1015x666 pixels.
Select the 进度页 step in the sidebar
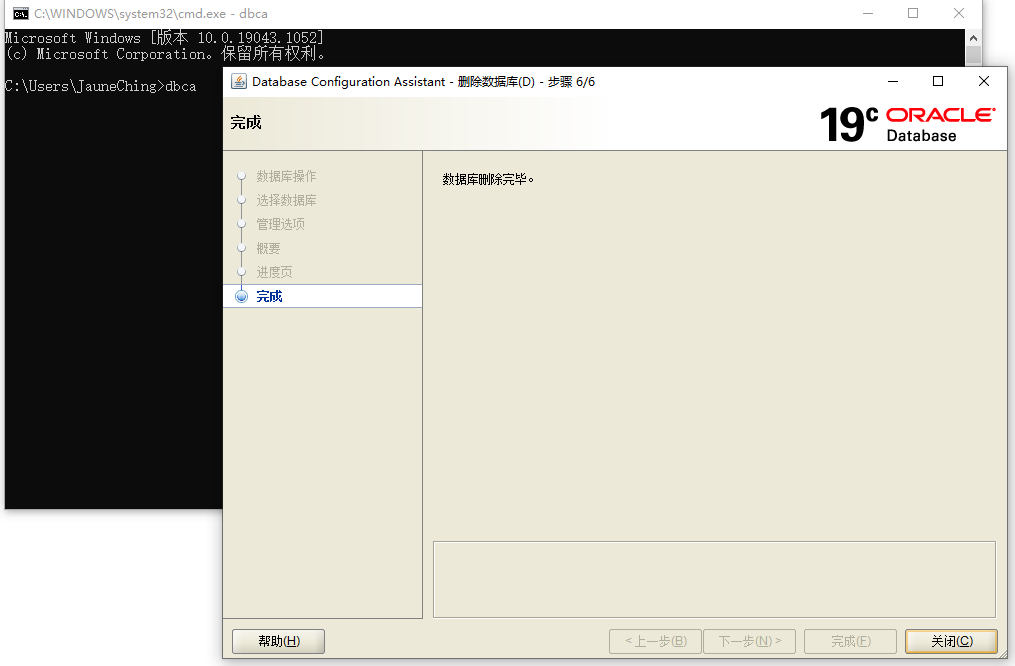[x=276, y=271]
